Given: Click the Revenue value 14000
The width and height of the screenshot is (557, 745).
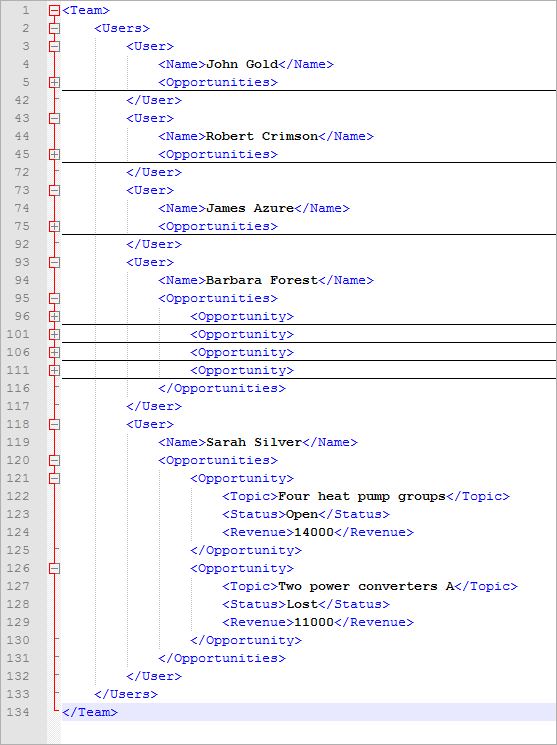Looking at the screenshot, I should [x=314, y=533].
